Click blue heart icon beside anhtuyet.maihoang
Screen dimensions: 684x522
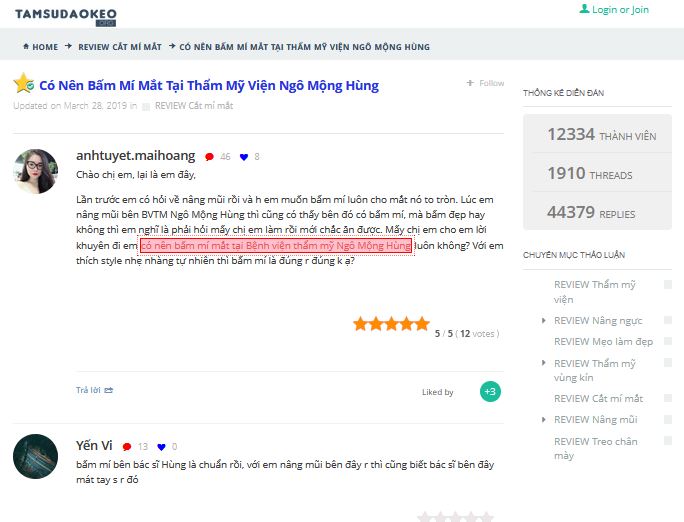pos(244,157)
